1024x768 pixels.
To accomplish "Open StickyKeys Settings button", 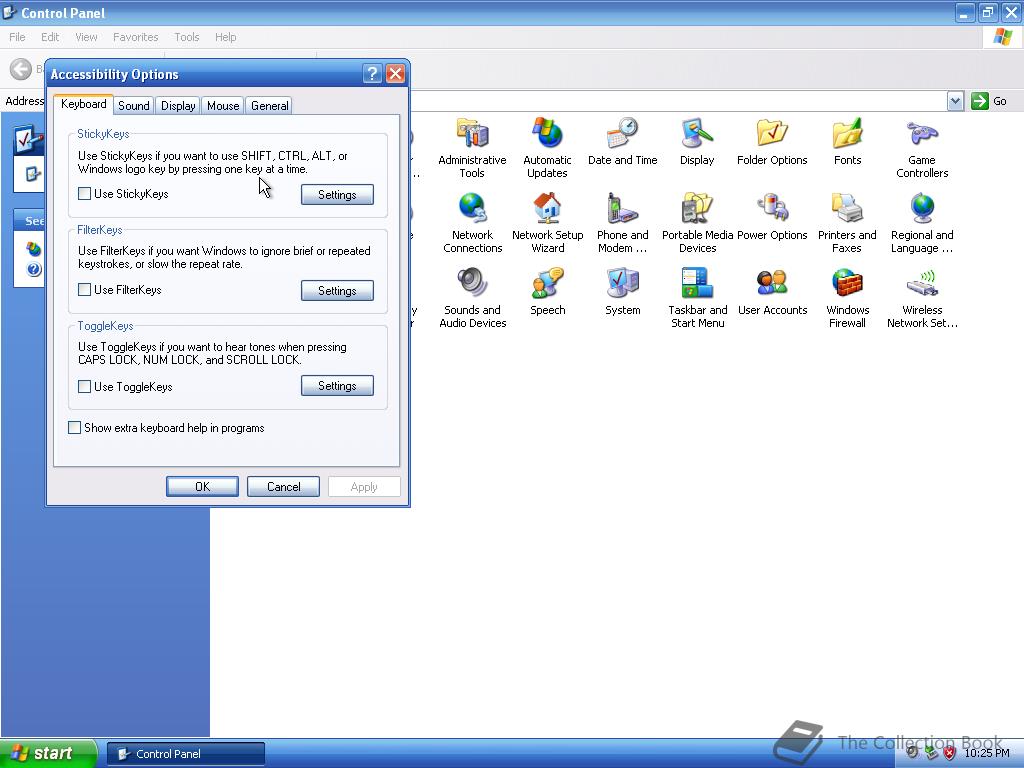I will 337,195.
